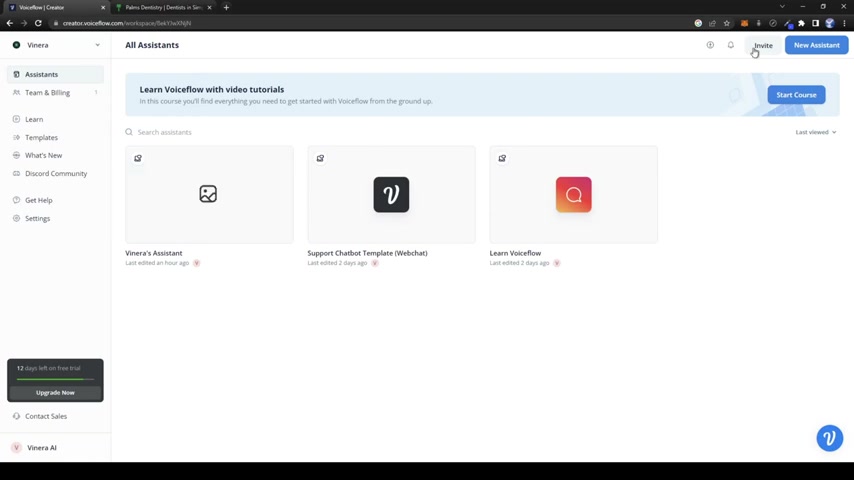Click the Learn Voiceflow title text
Screen dimensions: 854x480
[x=515, y=253]
